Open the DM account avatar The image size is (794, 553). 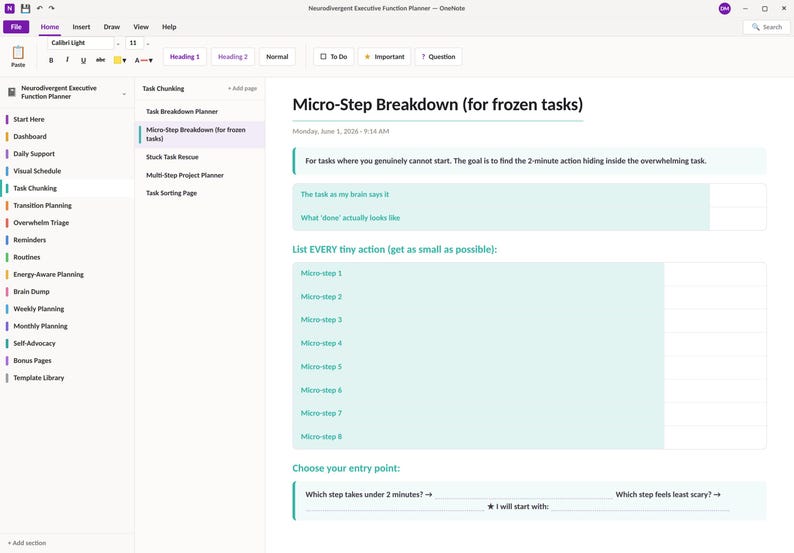725,8
